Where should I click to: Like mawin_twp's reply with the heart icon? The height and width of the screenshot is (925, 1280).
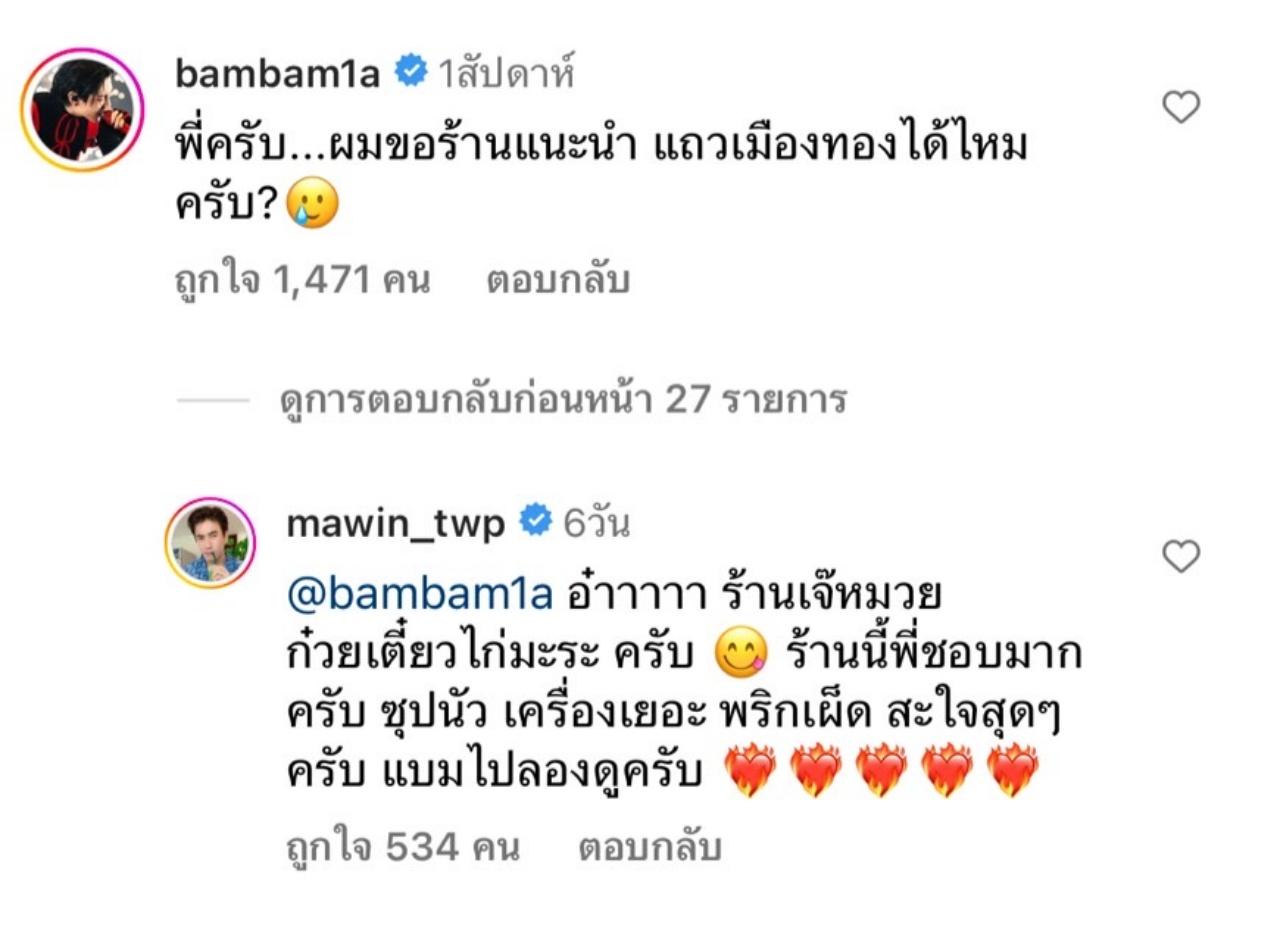pyautogui.click(x=1181, y=556)
